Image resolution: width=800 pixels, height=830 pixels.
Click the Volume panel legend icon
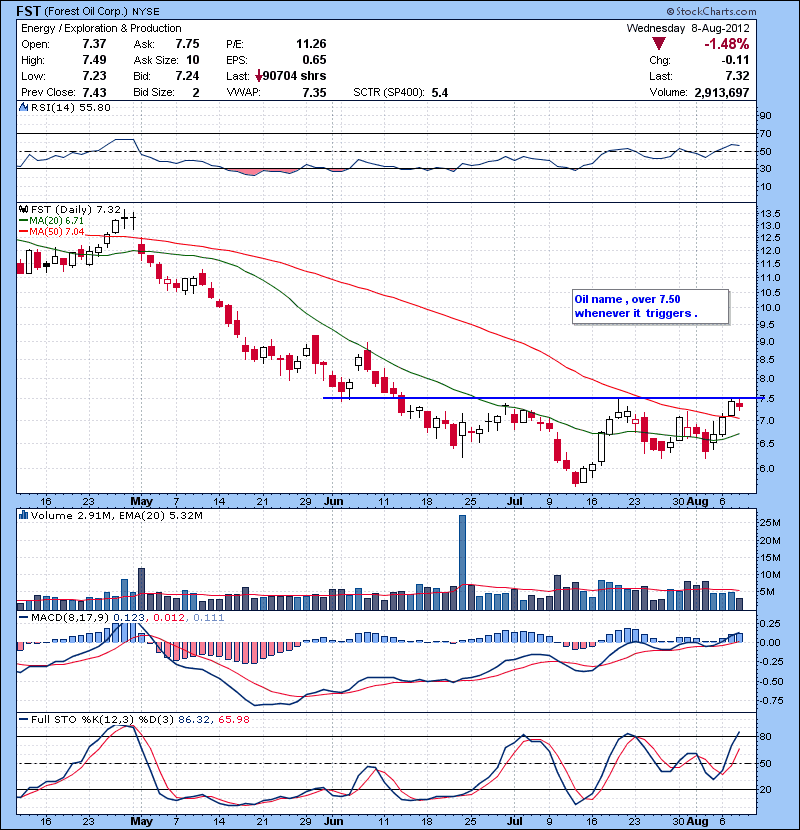click(23, 515)
